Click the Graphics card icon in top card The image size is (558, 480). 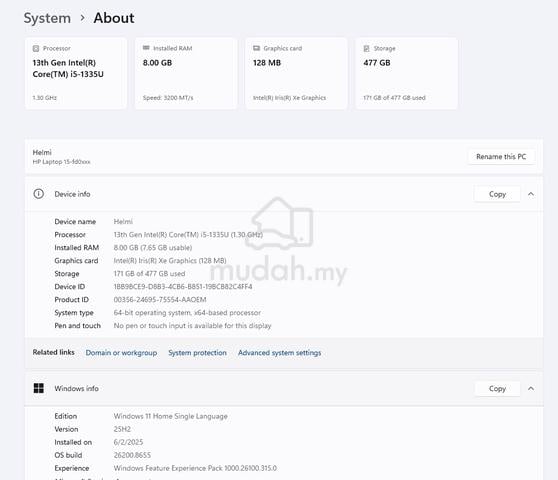pos(256,48)
